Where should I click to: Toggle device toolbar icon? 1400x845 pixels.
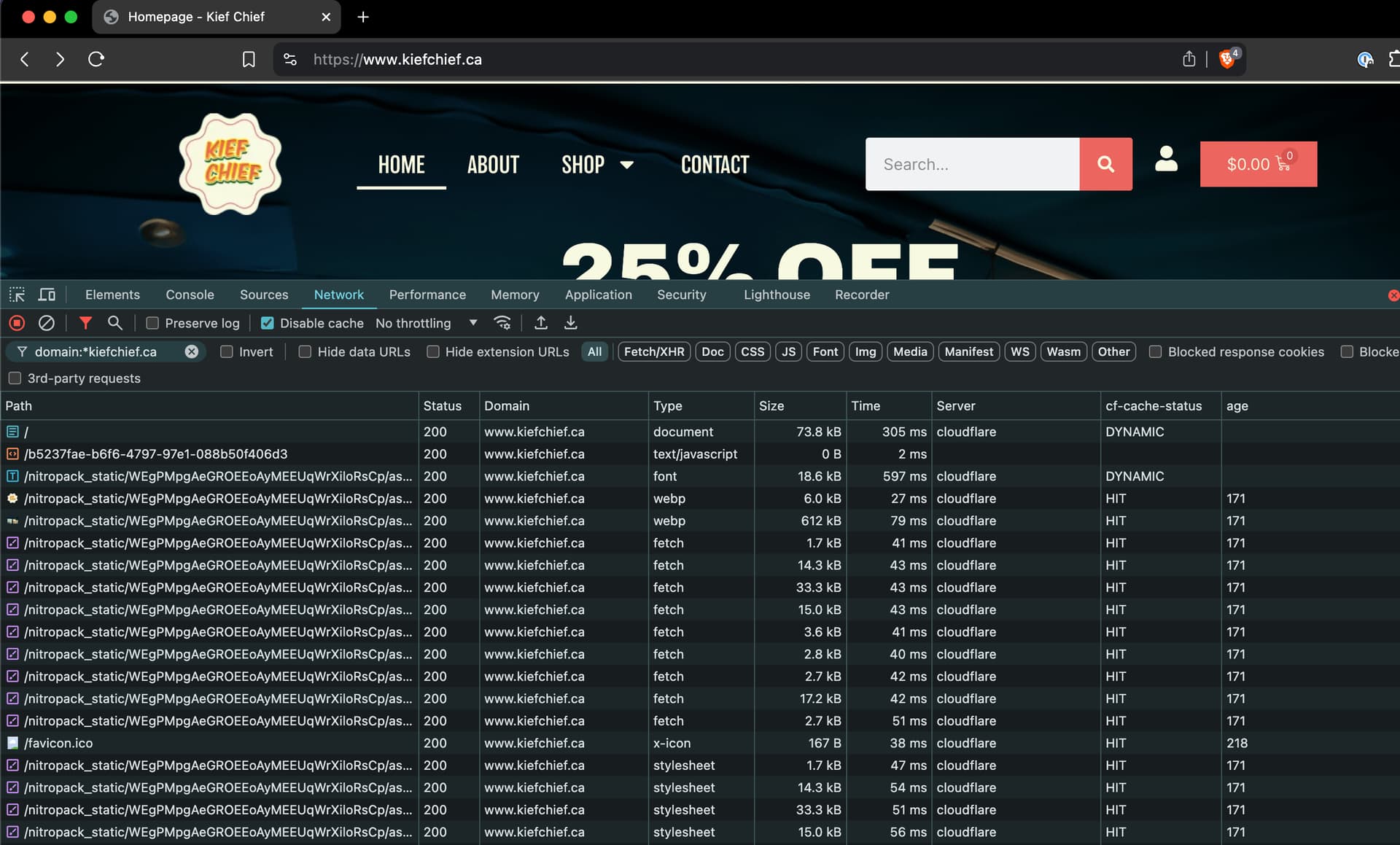click(x=47, y=295)
